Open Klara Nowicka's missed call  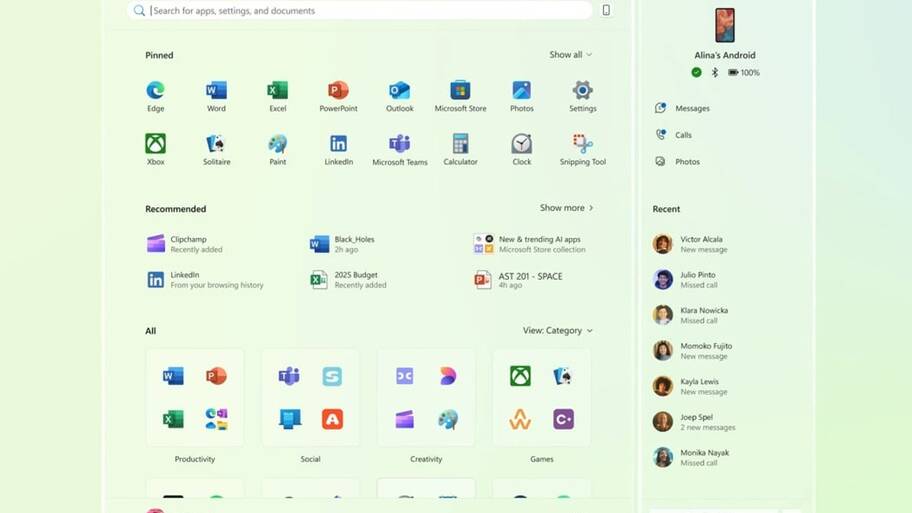pos(690,315)
